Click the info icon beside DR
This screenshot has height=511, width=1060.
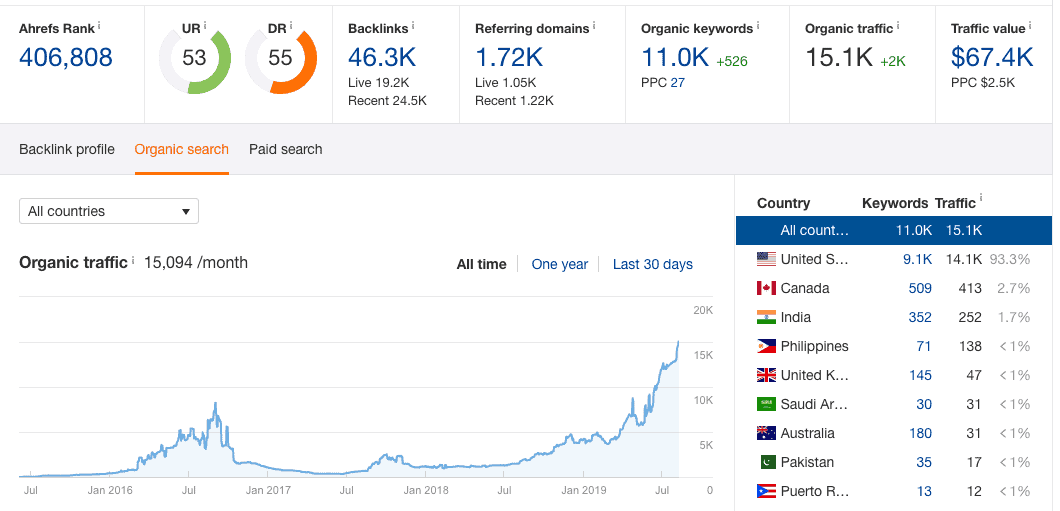click(291, 26)
